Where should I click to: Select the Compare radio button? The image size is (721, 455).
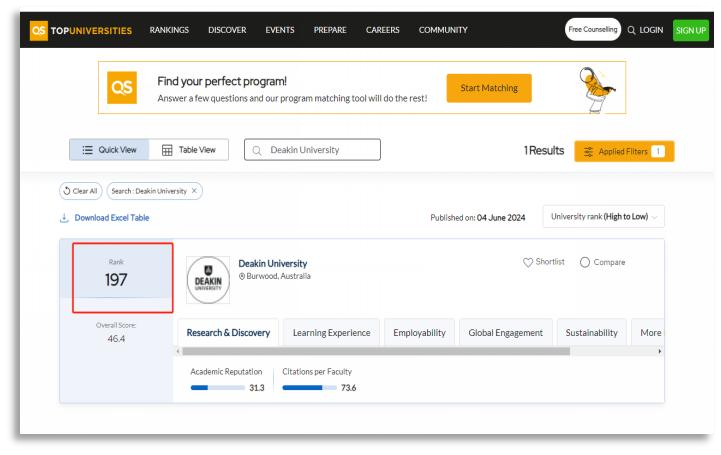pyautogui.click(x=584, y=262)
